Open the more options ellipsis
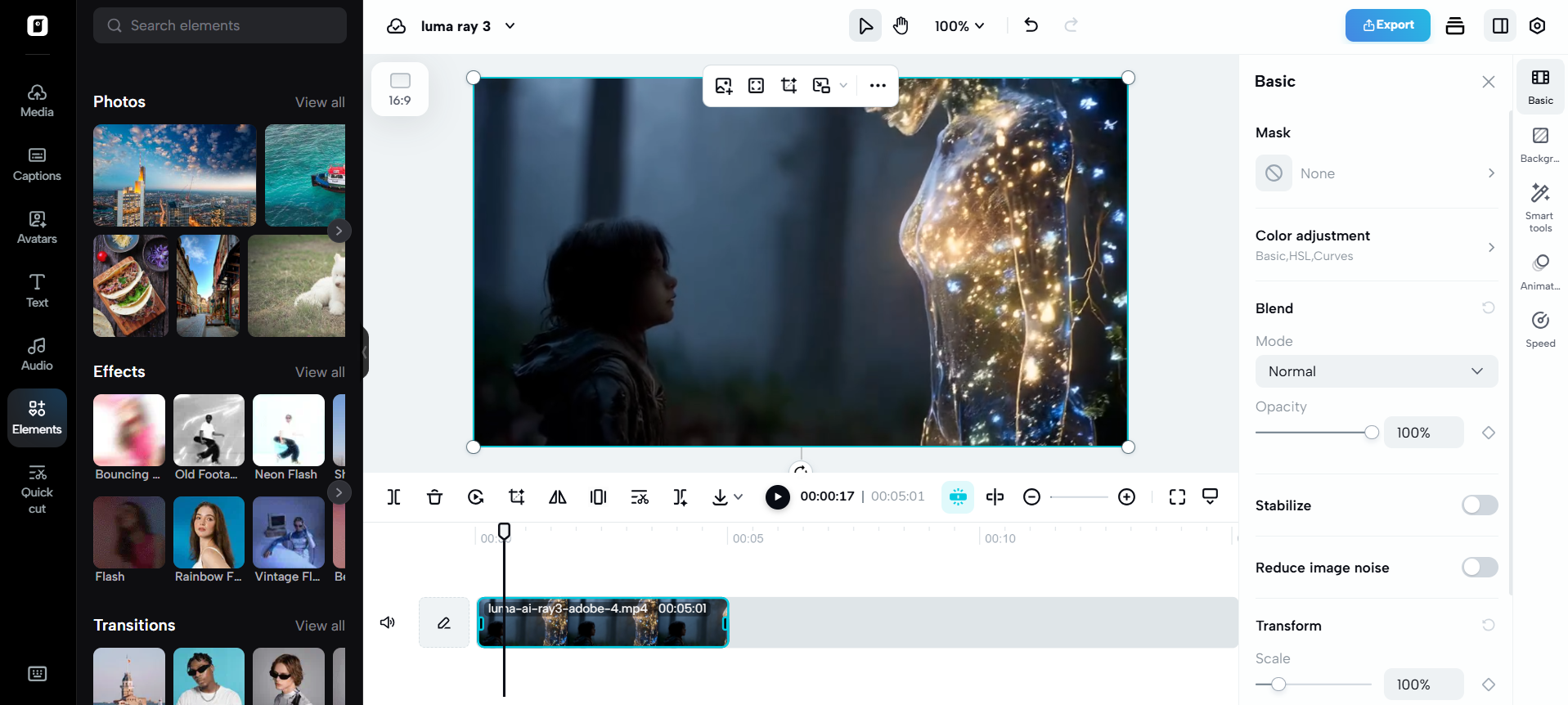Image resolution: width=1568 pixels, height=705 pixels. point(878,86)
